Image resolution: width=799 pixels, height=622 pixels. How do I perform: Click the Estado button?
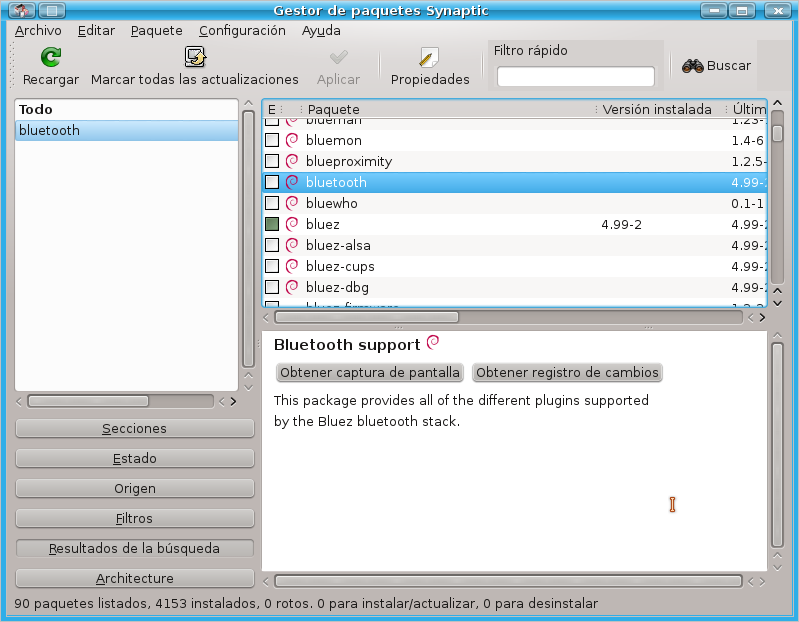[x=135, y=458]
